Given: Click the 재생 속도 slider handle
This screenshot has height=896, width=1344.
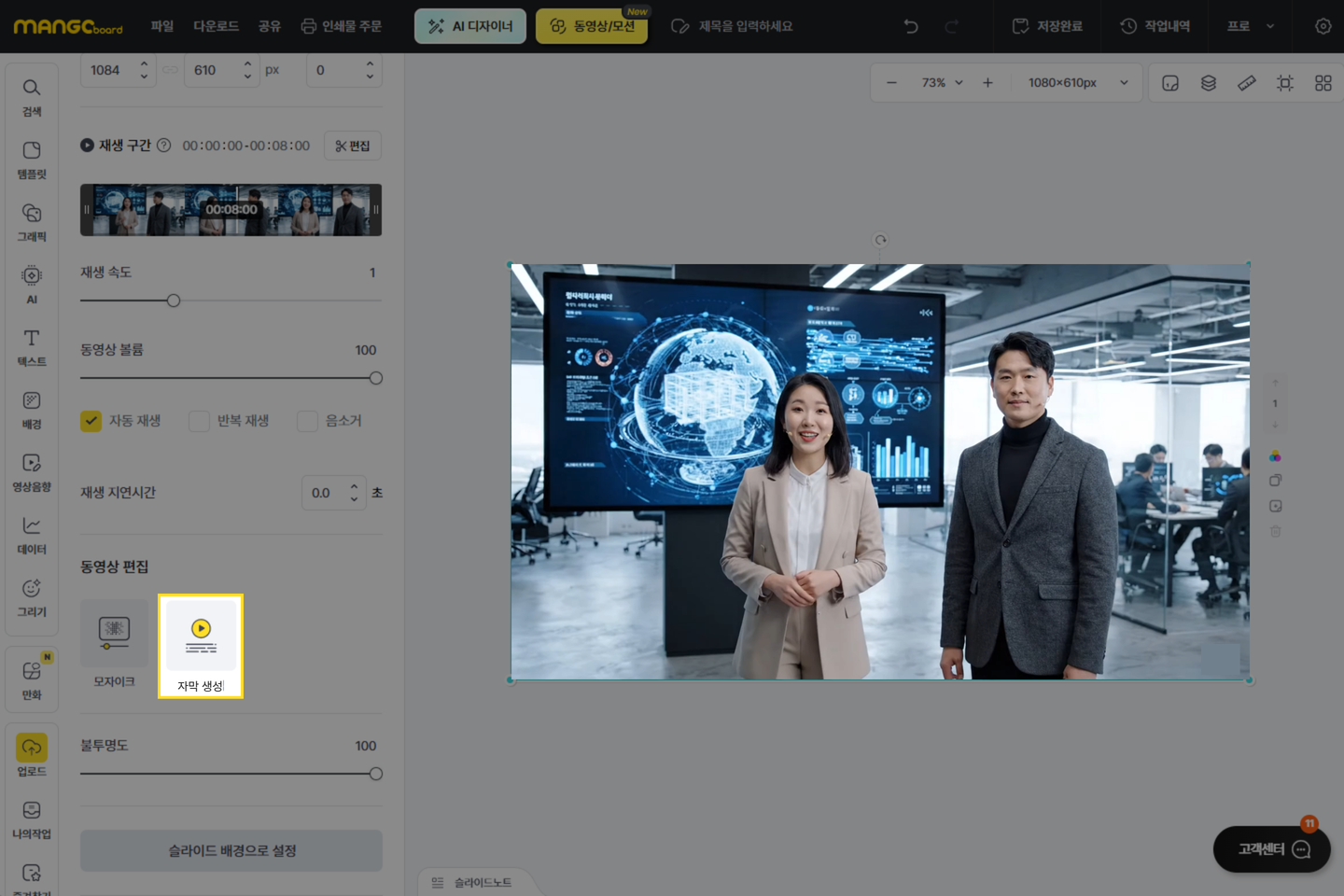Looking at the screenshot, I should (x=174, y=301).
